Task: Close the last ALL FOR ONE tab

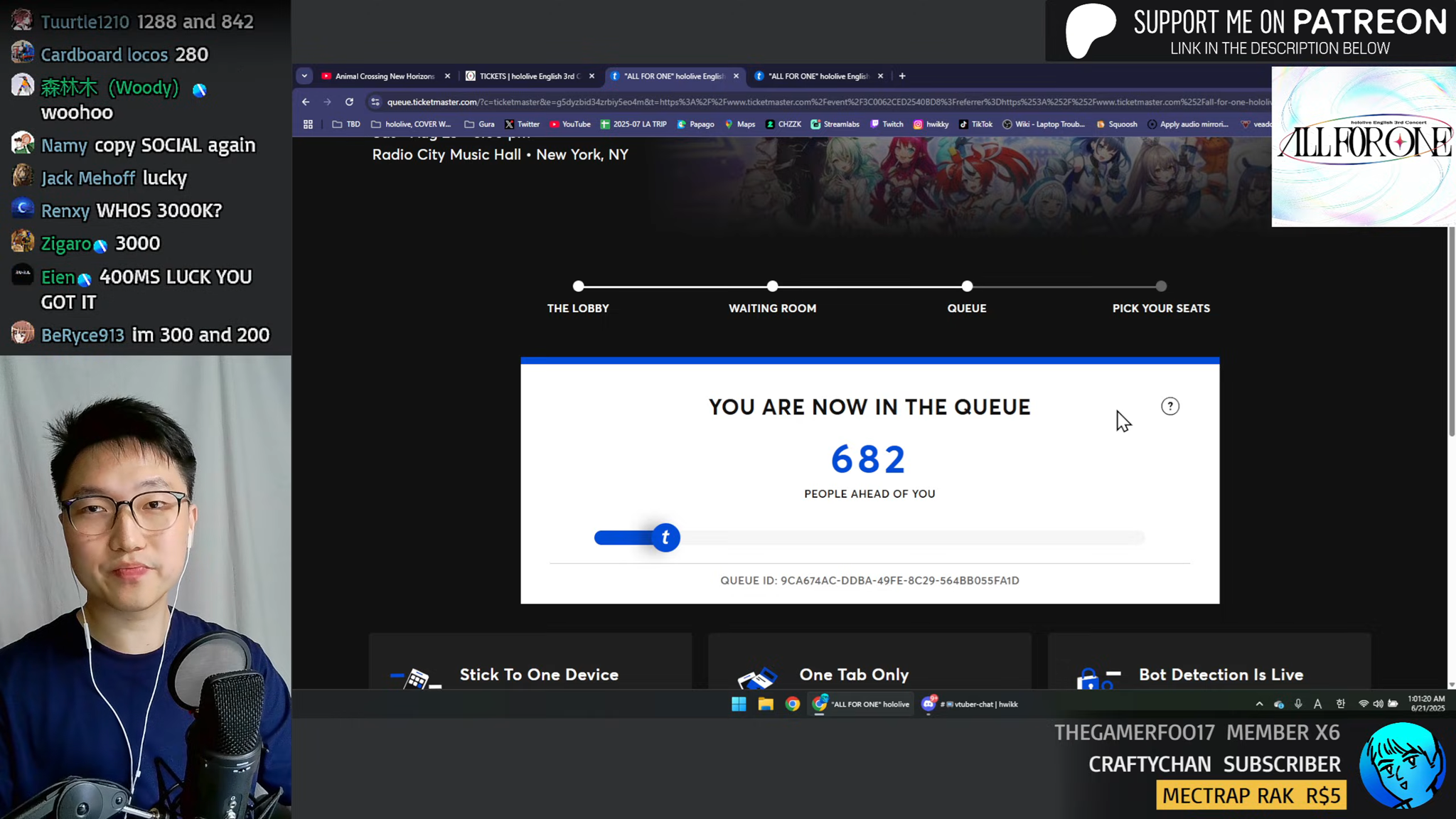Action: click(880, 76)
